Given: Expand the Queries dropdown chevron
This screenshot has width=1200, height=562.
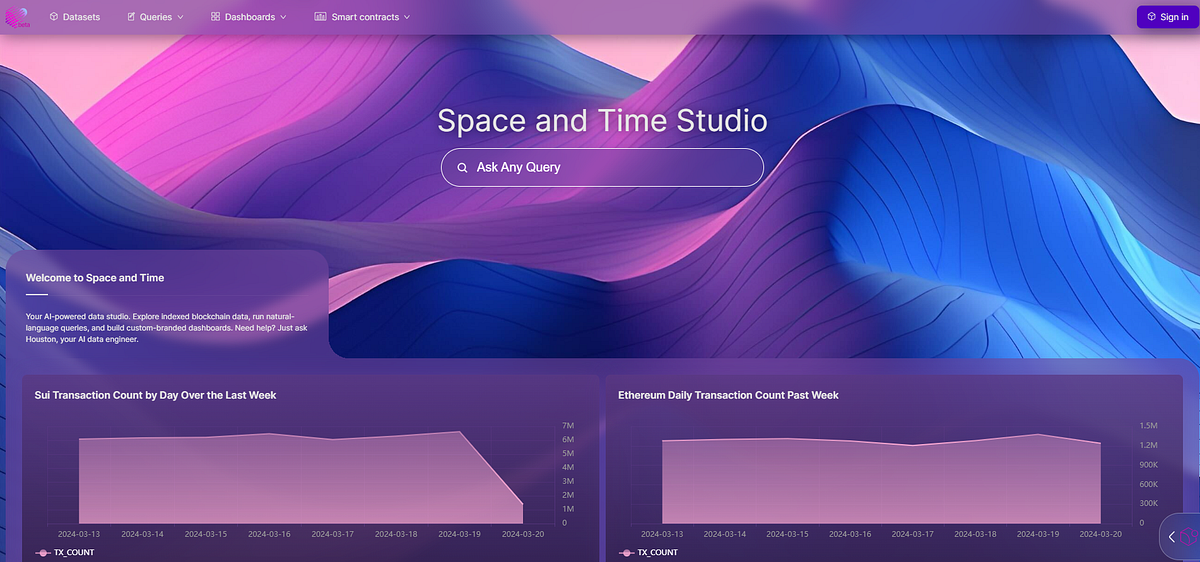Looking at the screenshot, I should pyautogui.click(x=180, y=17).
